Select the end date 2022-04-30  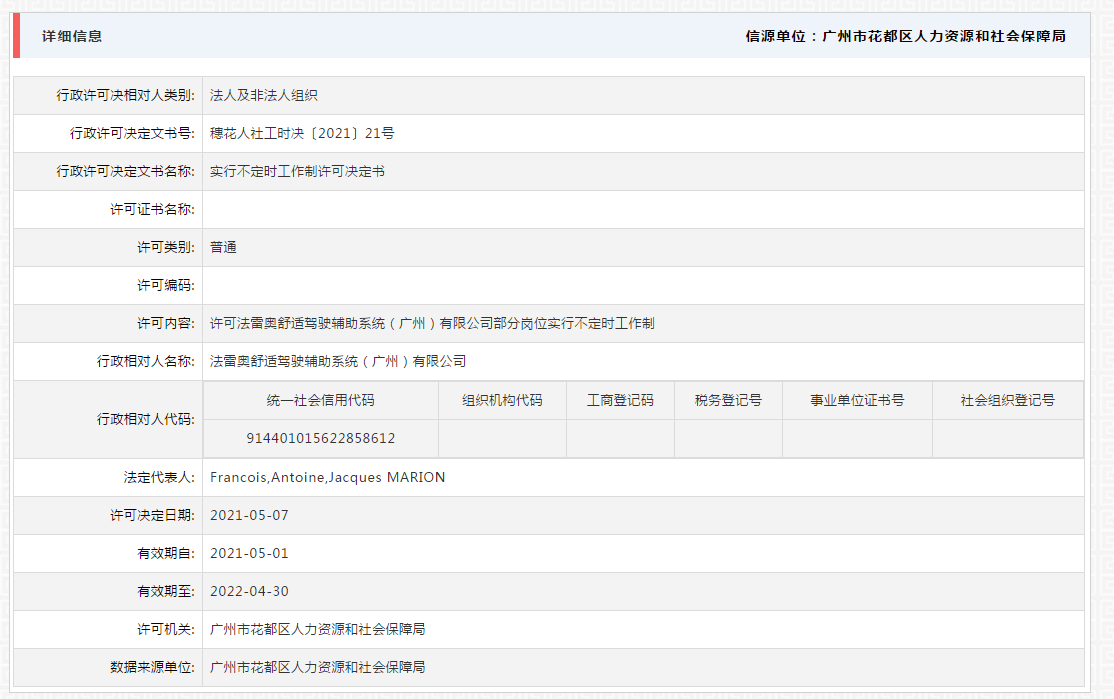pos(249,591)
